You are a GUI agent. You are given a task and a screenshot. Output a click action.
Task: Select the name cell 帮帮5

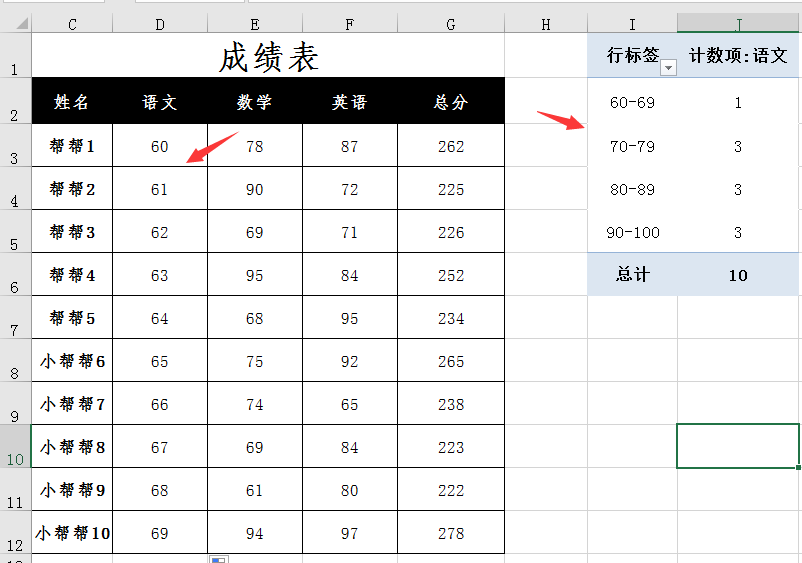click(x=72, y=318)
